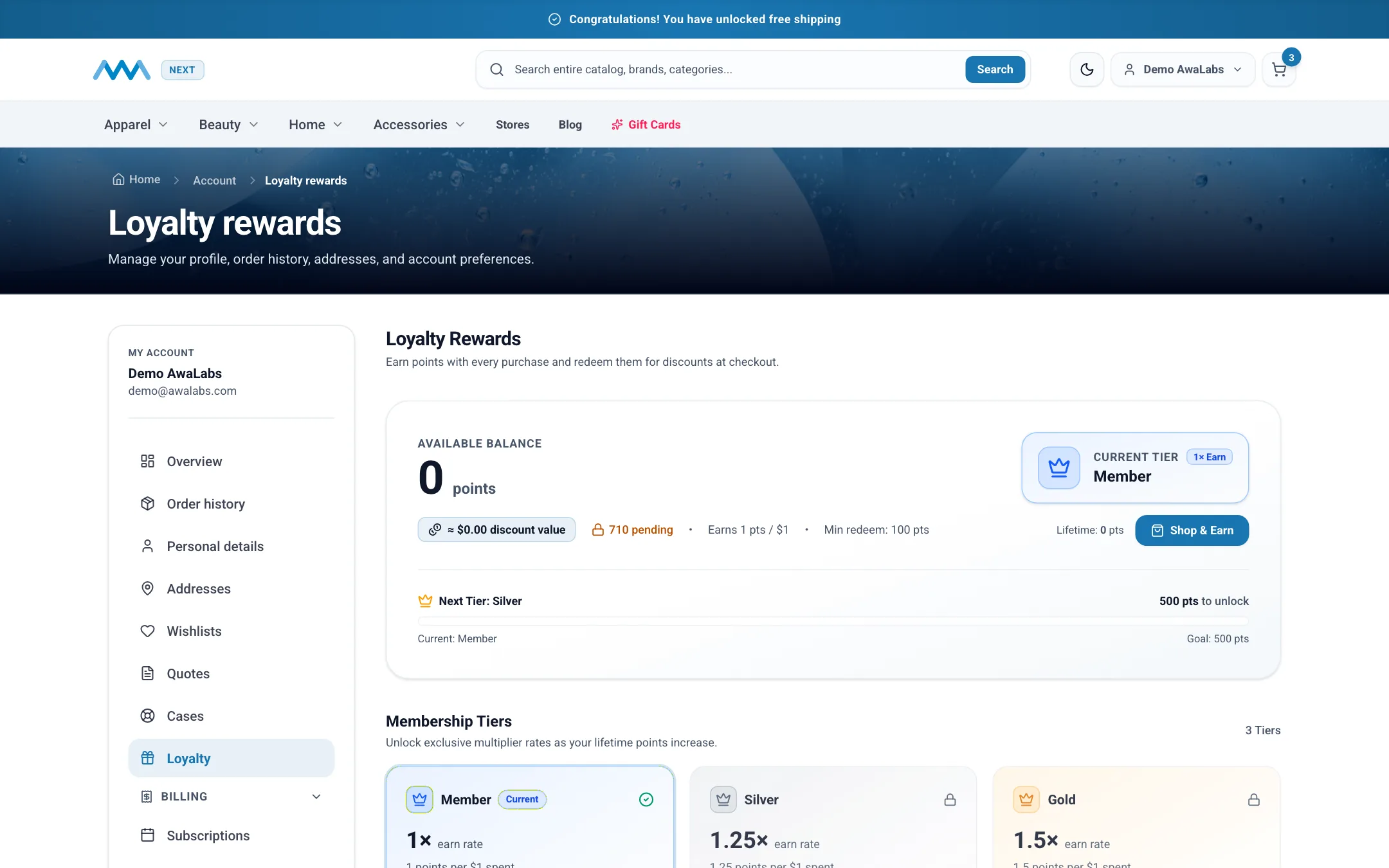The image size is (1389, 868).
Task: Go to Account breadcrumb link
Action: 214,181
